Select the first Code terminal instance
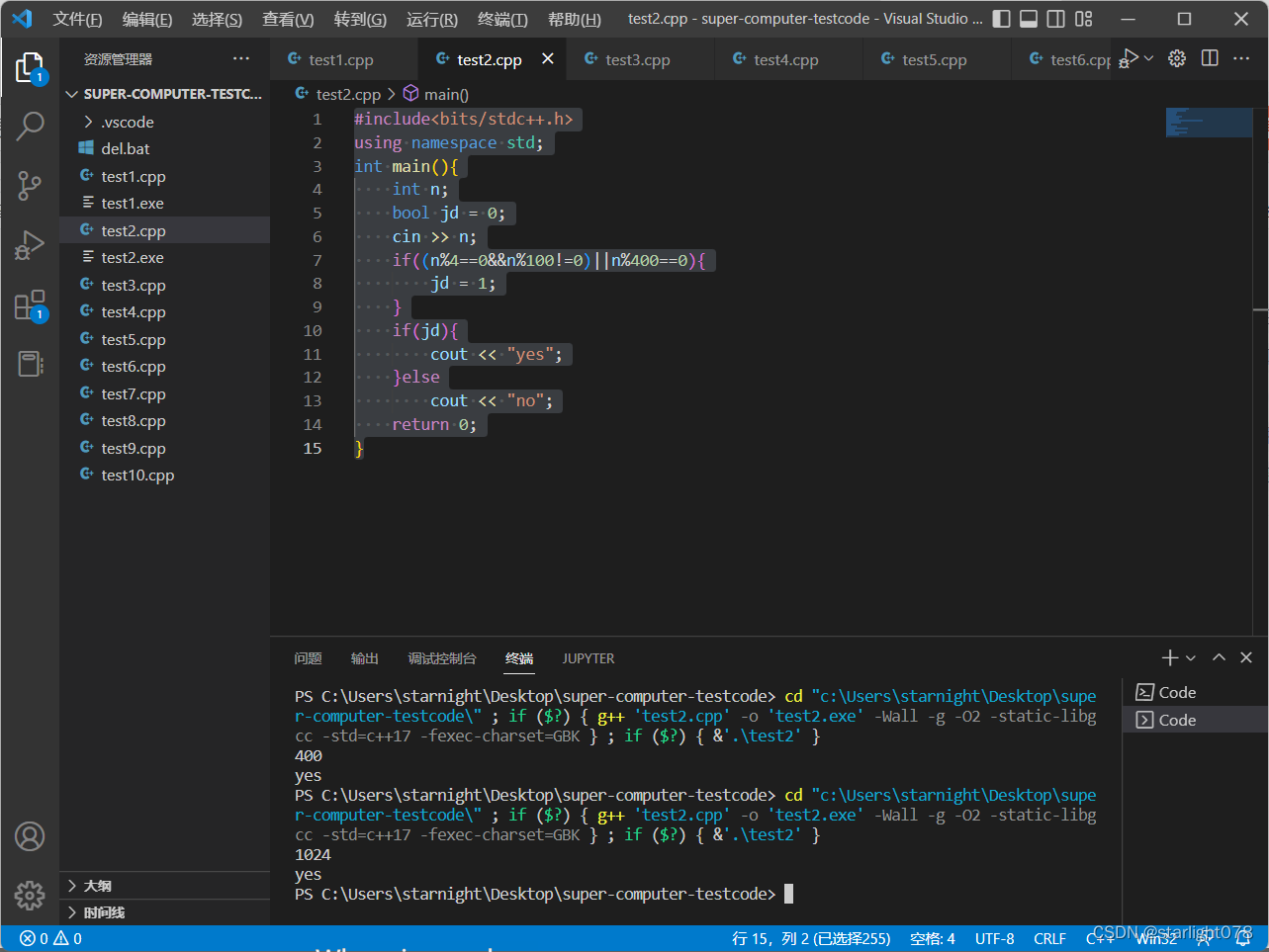The height and width of the screenshot is (952, 1269). click(x=1195, y=692)
